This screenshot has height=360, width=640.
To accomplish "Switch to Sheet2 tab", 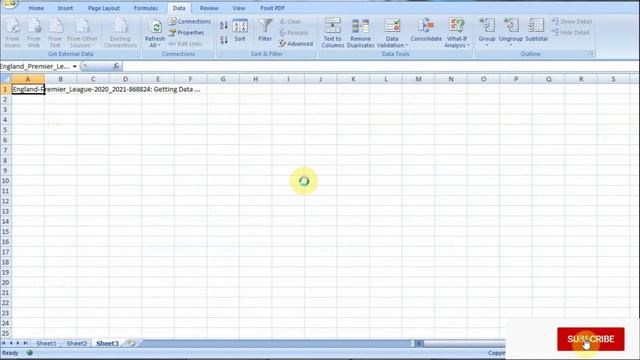I will pos(77,343).
